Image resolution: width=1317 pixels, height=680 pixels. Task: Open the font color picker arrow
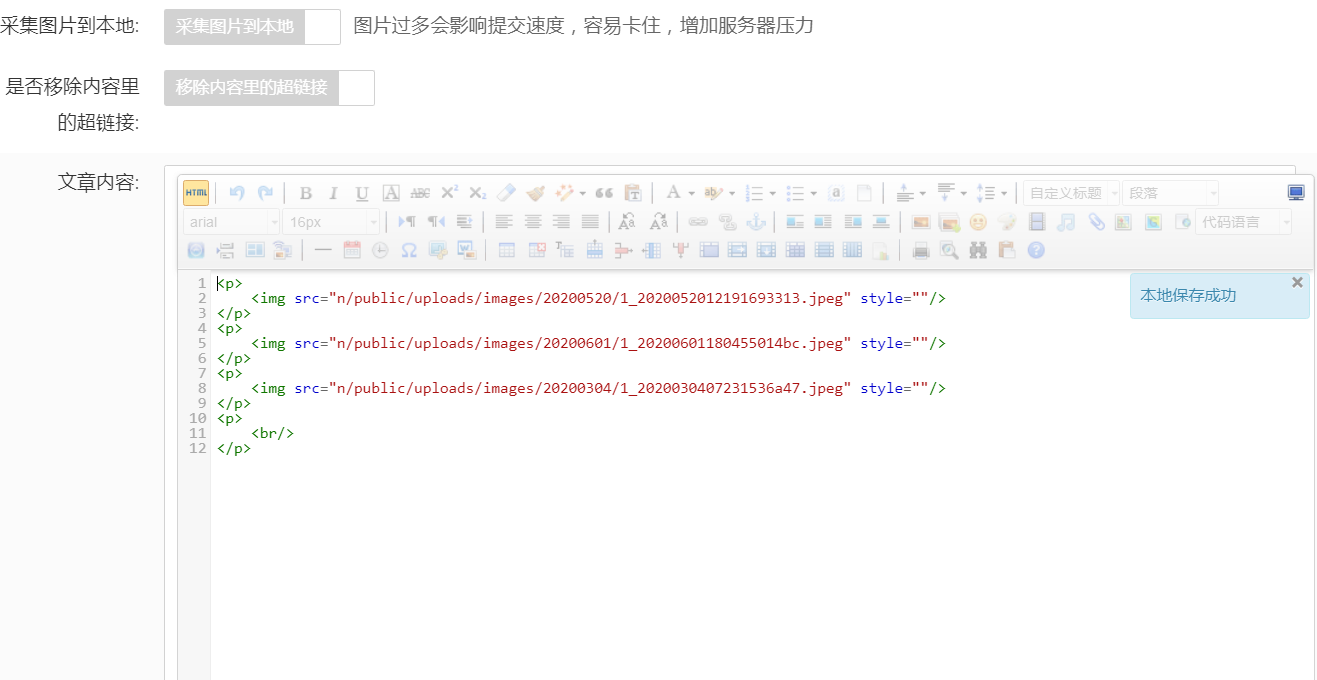pyautogui.click(x=691, y=193)
